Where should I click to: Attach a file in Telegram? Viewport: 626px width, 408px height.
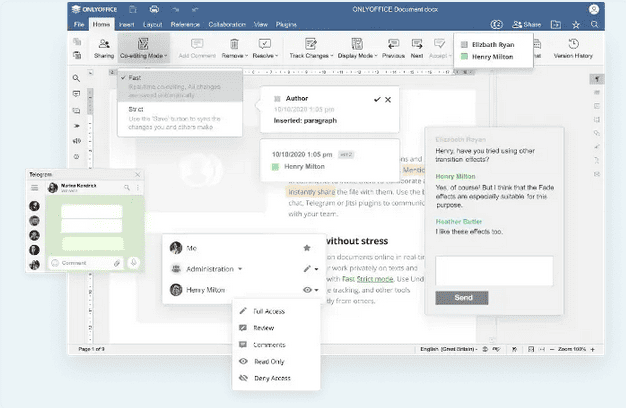point(117,263)
